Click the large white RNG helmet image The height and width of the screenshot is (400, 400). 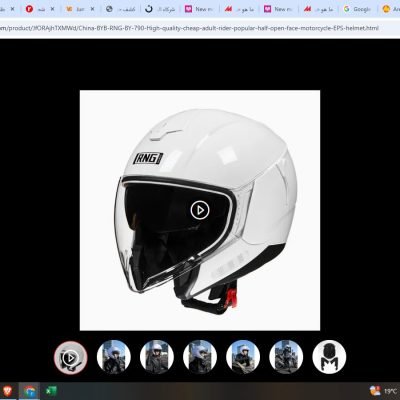200,210
